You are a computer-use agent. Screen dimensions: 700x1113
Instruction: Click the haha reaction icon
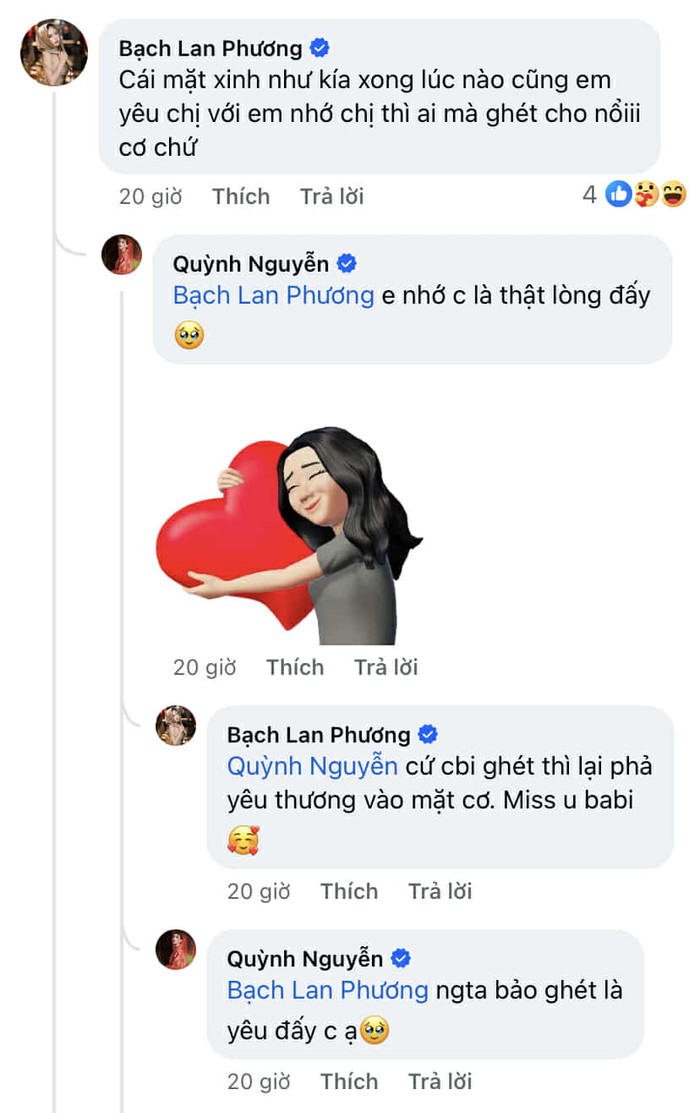click(x=672, y=195)
